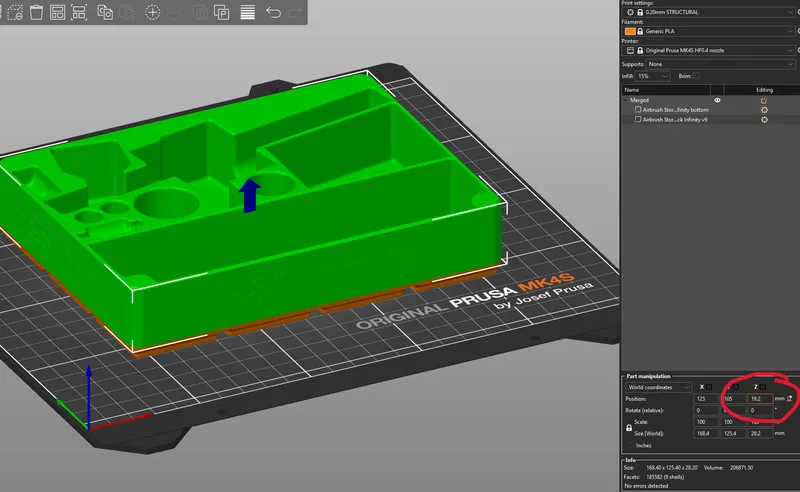Click the Position Z field with 19.2
The image size is (800, 492).
(x=760, y=399)
